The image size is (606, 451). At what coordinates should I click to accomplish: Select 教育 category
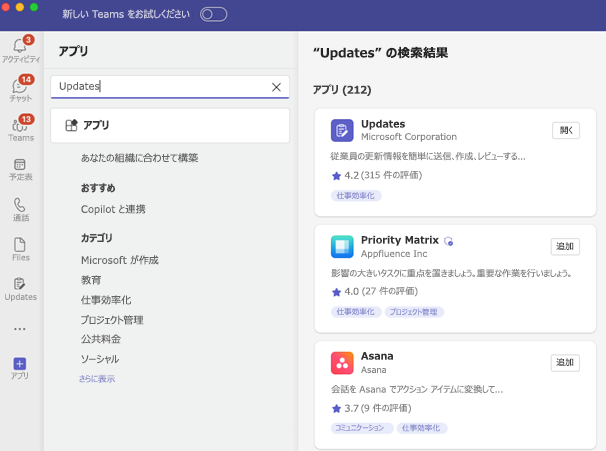(x=91, y=280)
